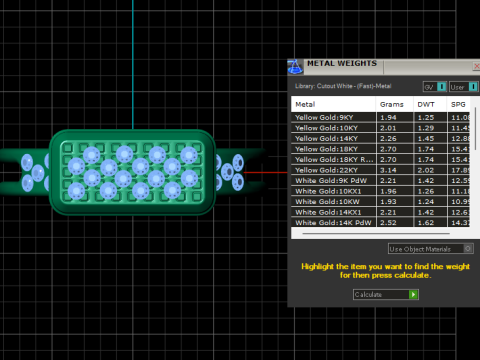Toggle the GV switch
The width and height of the screenshot is (480, 360).
point(435,87)
